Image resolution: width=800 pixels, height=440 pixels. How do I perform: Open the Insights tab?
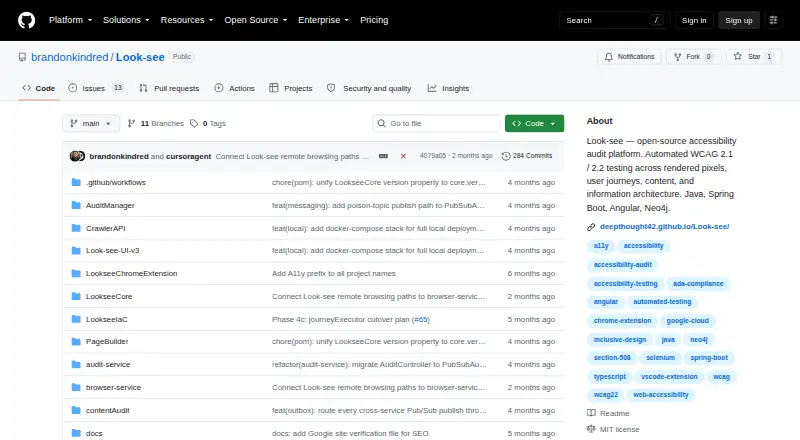click(x=448, y=88)
